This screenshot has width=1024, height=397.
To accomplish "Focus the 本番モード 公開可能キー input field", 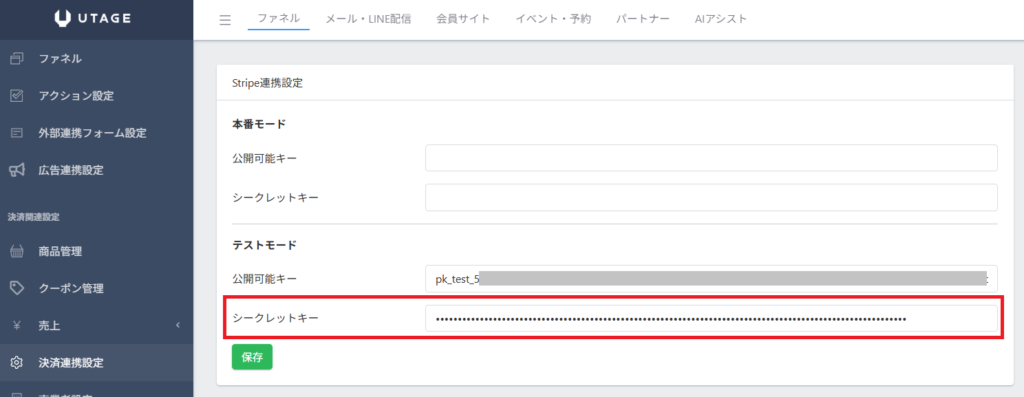I will click(x=711, y=158).
